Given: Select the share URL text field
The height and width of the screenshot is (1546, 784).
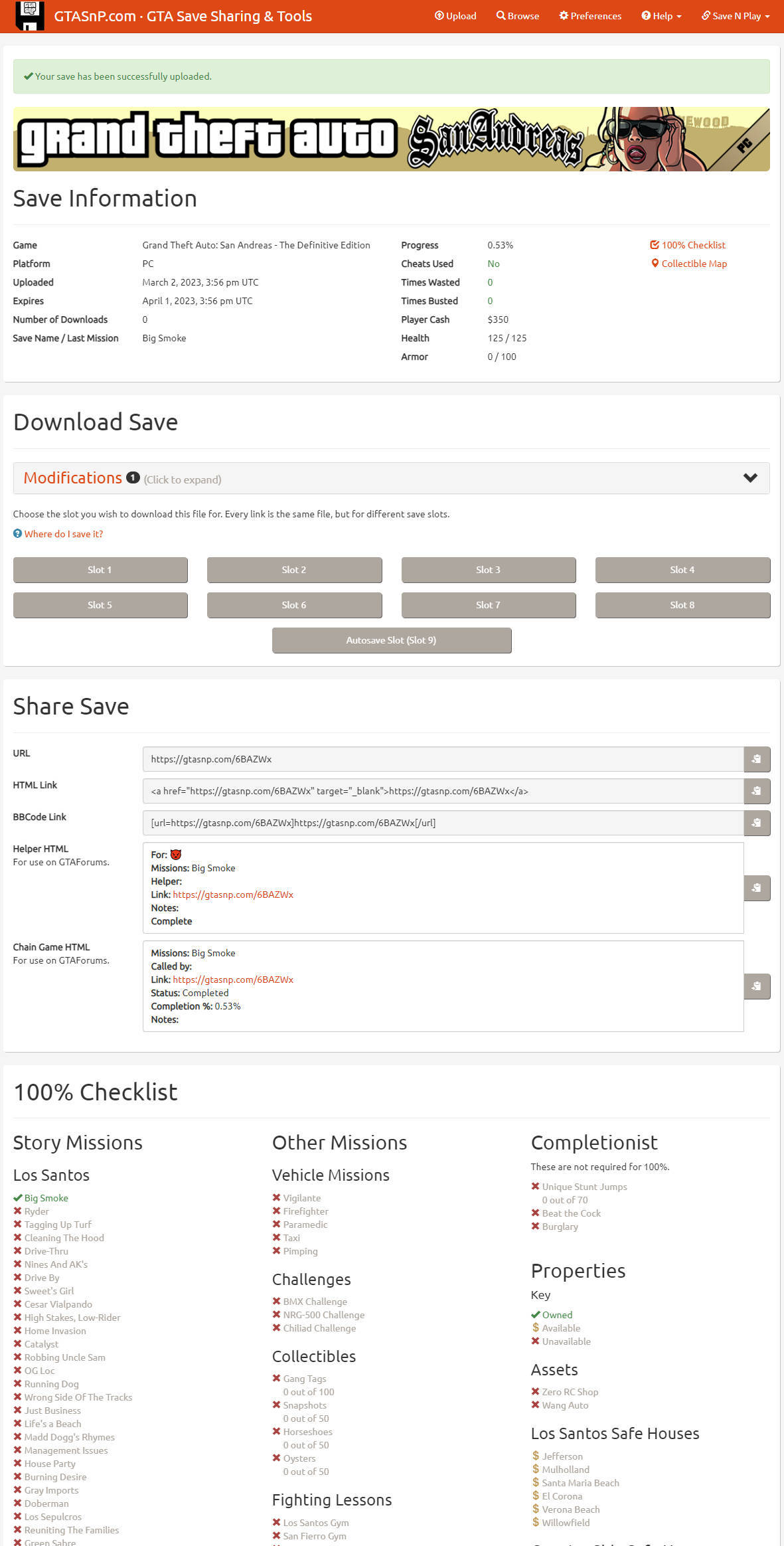Looking at the screenshot, I should [443, 759].
